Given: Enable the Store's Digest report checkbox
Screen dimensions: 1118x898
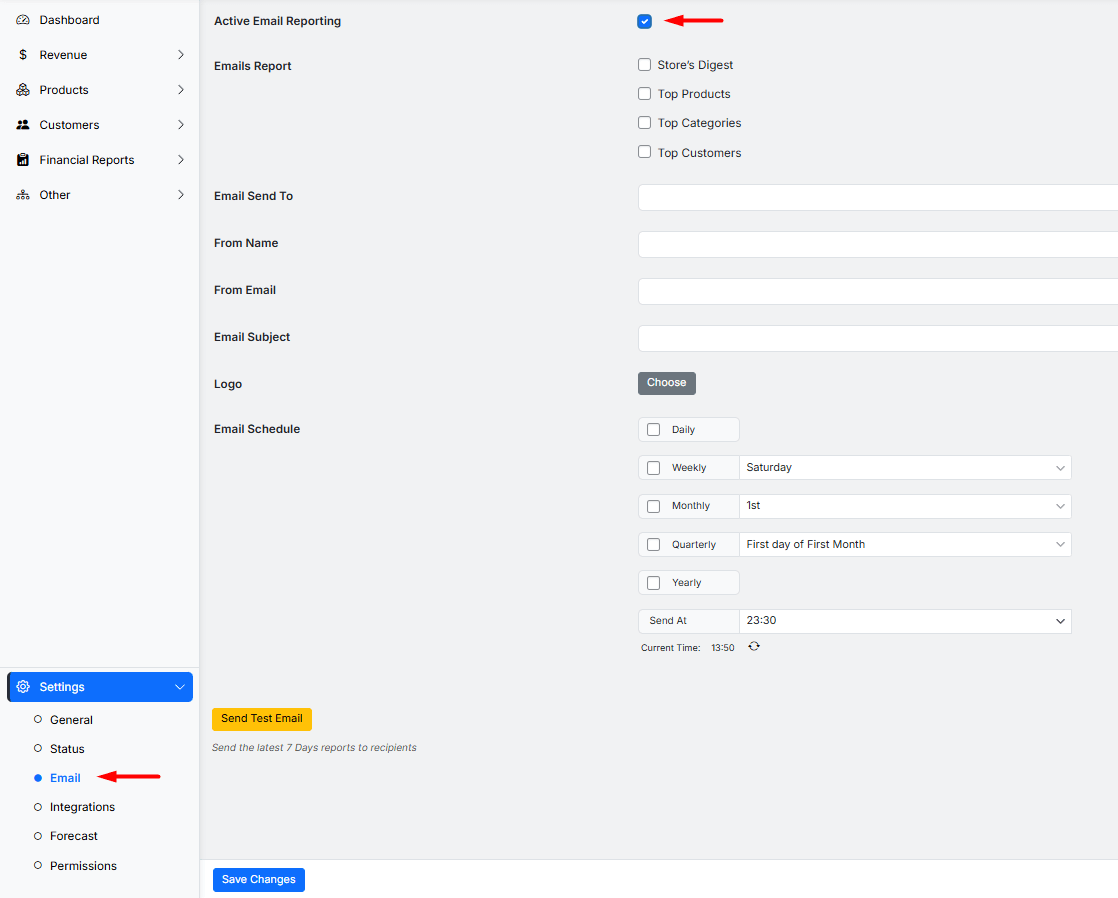Looking at the screenshot, I should (x=645, y=65).
